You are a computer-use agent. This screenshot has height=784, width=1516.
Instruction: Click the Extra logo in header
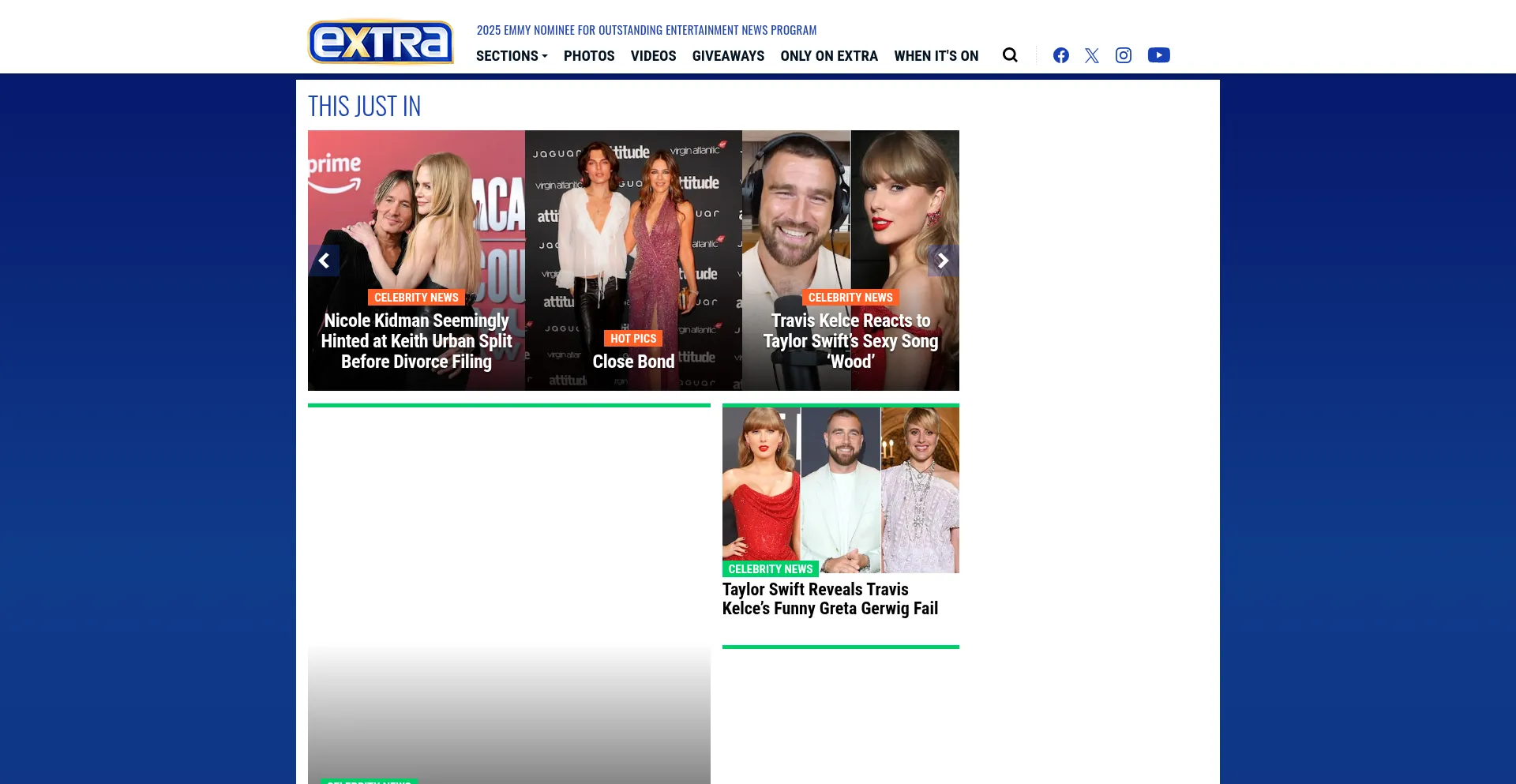click(381, 42)
